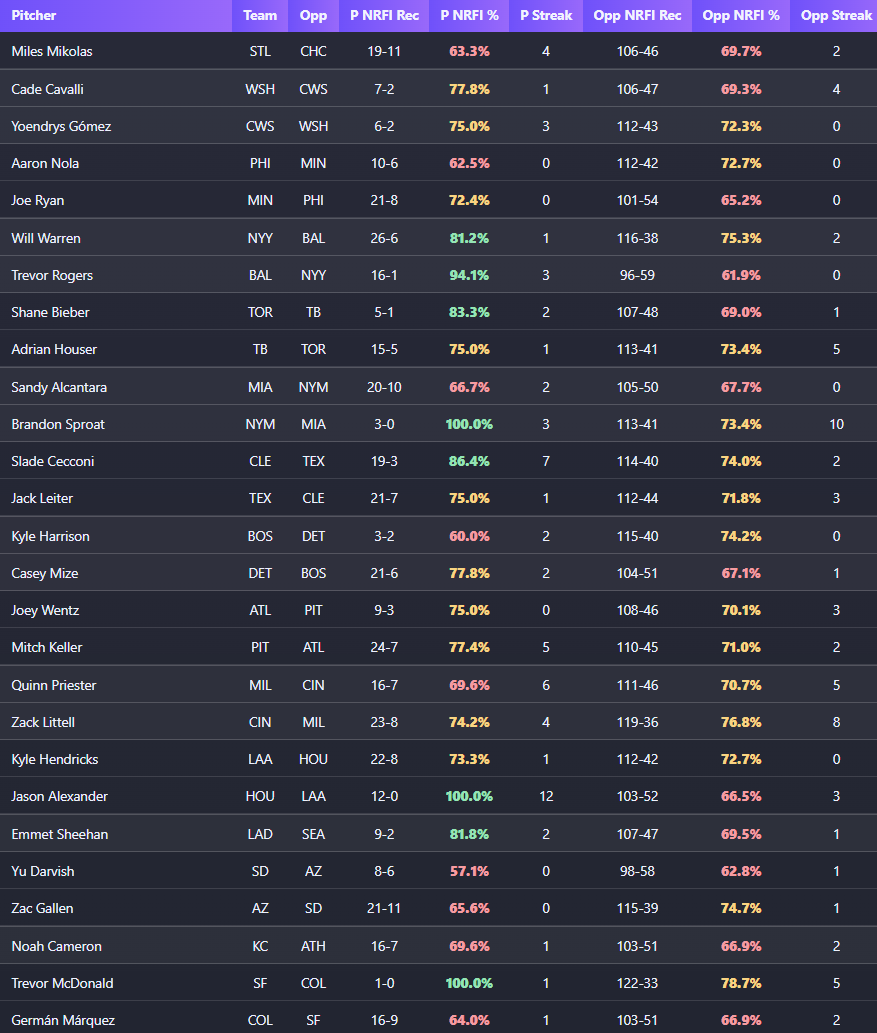Click Germán Márquez's 64.0% NRFI value

(469, 1020)
